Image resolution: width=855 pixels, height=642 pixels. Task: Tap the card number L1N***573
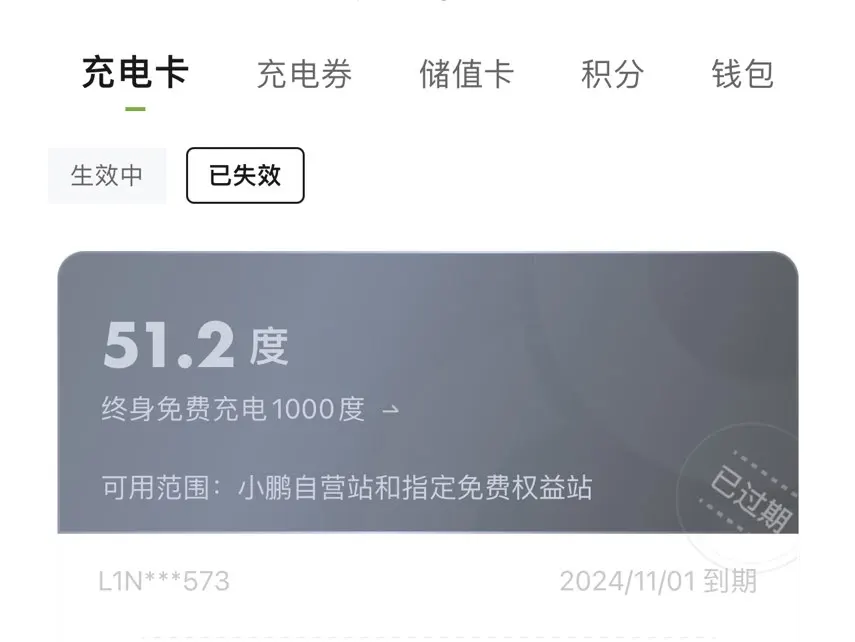point(164,581)
